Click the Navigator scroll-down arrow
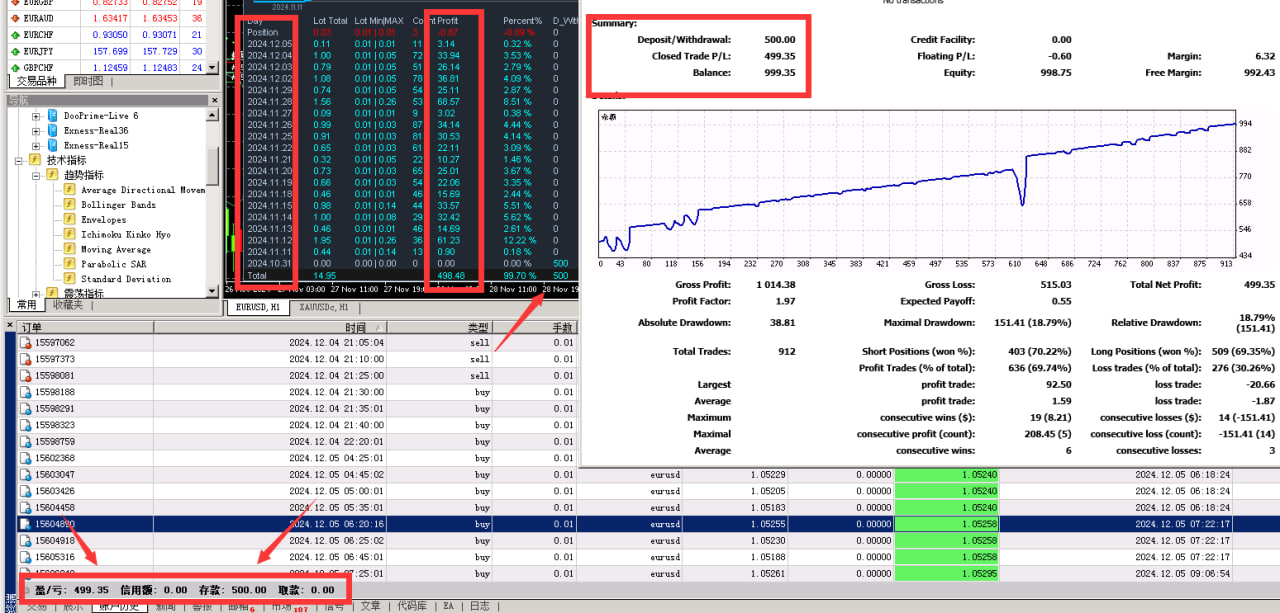 click(213, 291)
